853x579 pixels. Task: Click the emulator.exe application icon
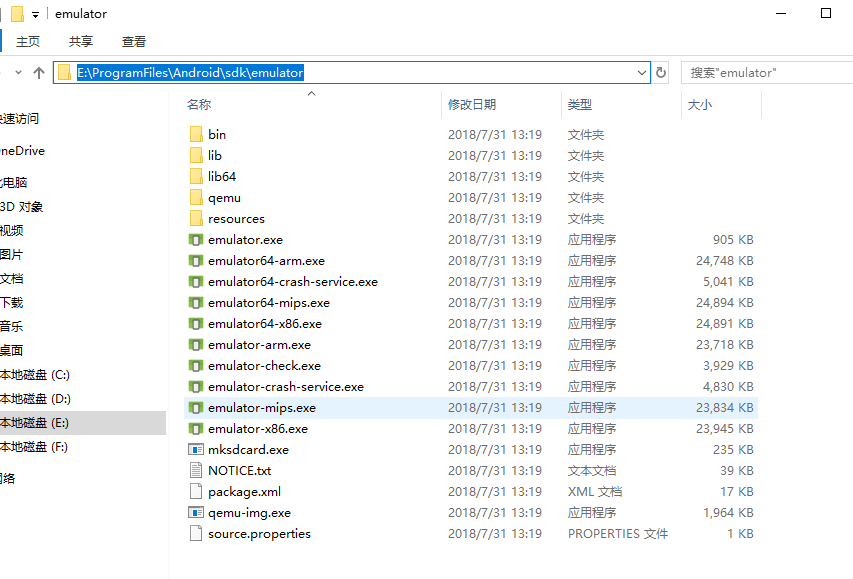196,239
